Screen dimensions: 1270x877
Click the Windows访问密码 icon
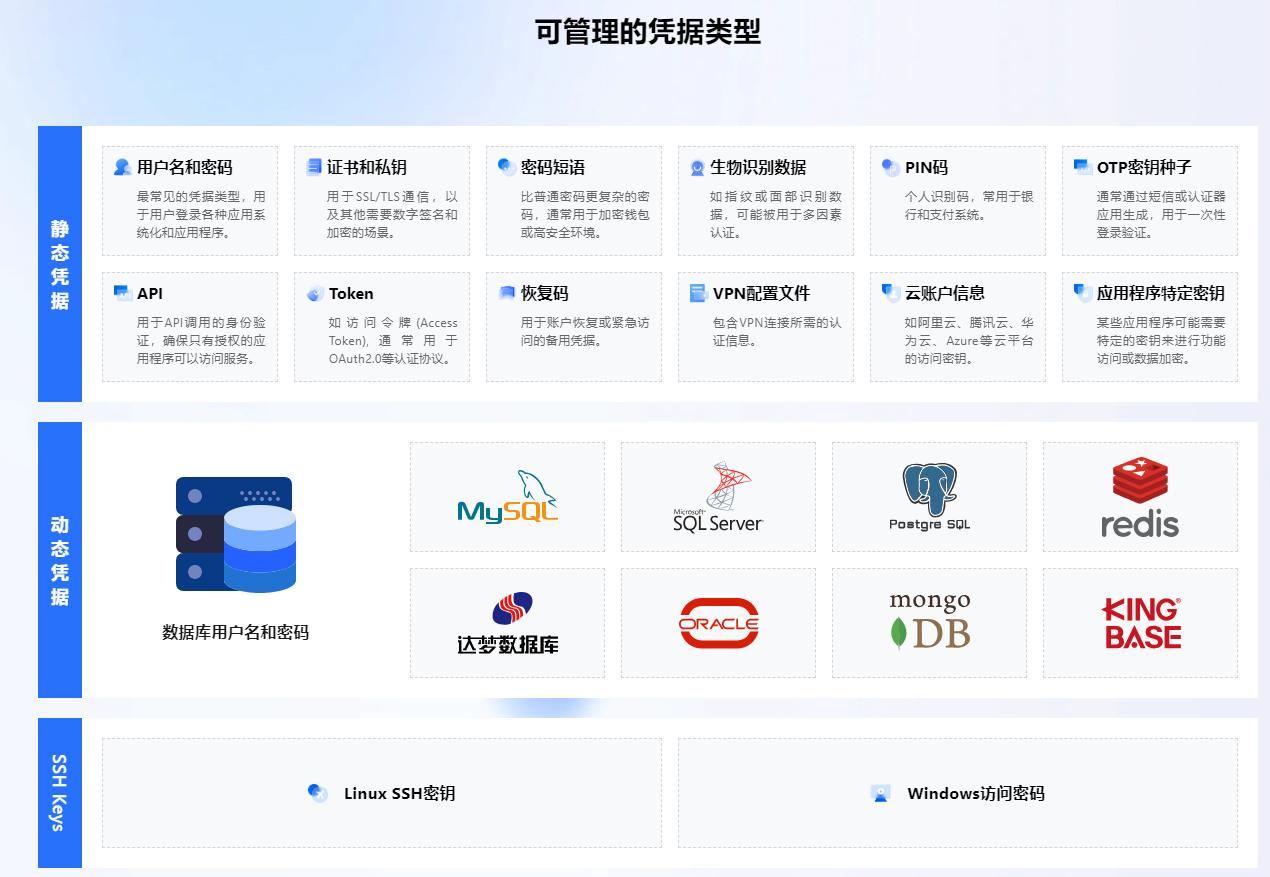[x=880, y=793]
